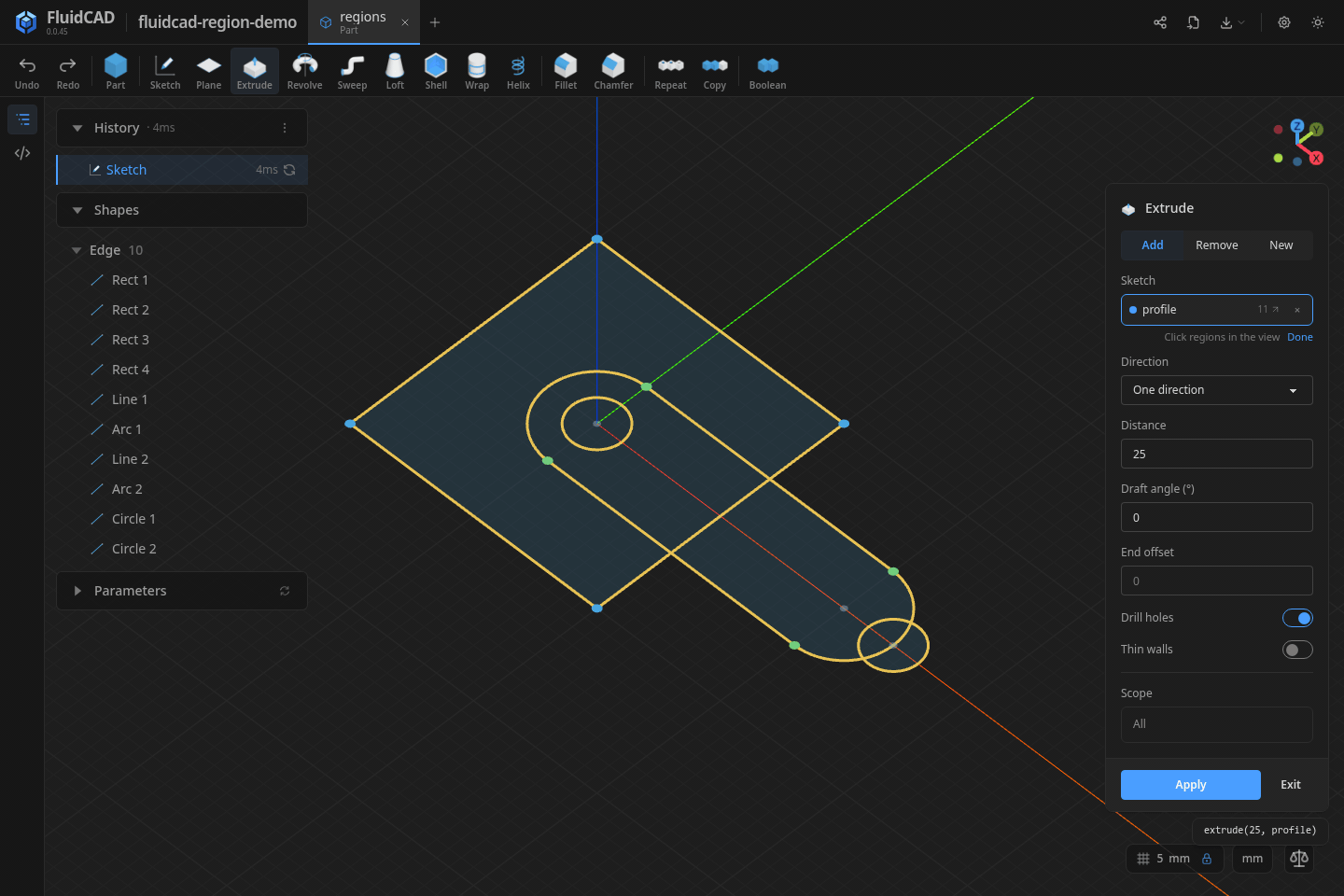Image resolution: width=1344 pixels, height=896 pixels.
Task: Select the Plane tool
Action: click(209, 71)
